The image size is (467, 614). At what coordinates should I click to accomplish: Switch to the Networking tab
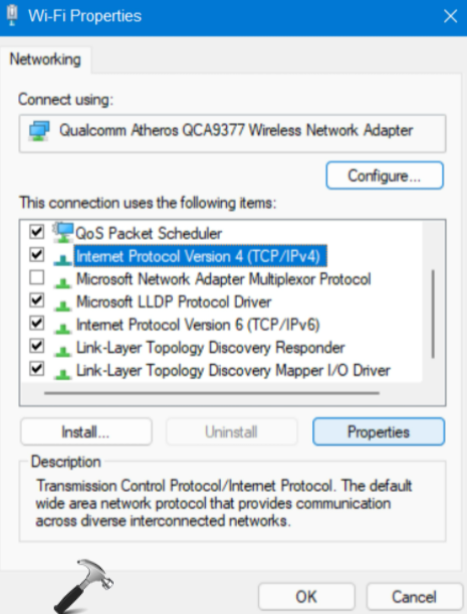(x=45, y=60)
